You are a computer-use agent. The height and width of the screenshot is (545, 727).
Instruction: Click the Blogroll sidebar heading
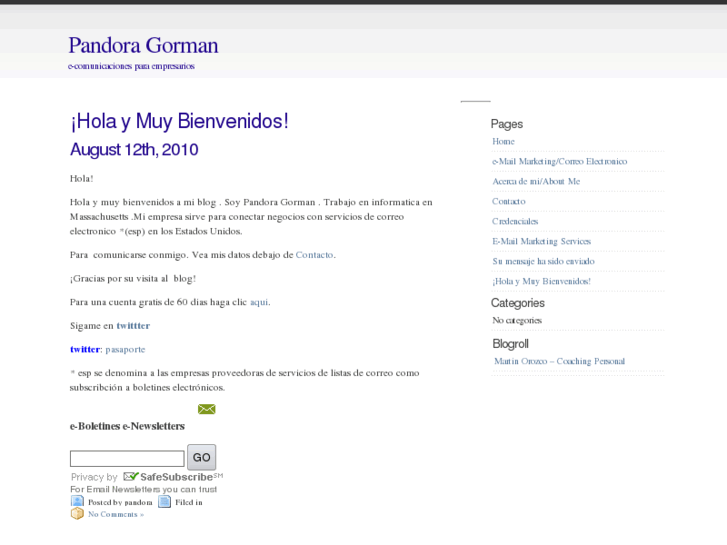click(510, 344)
